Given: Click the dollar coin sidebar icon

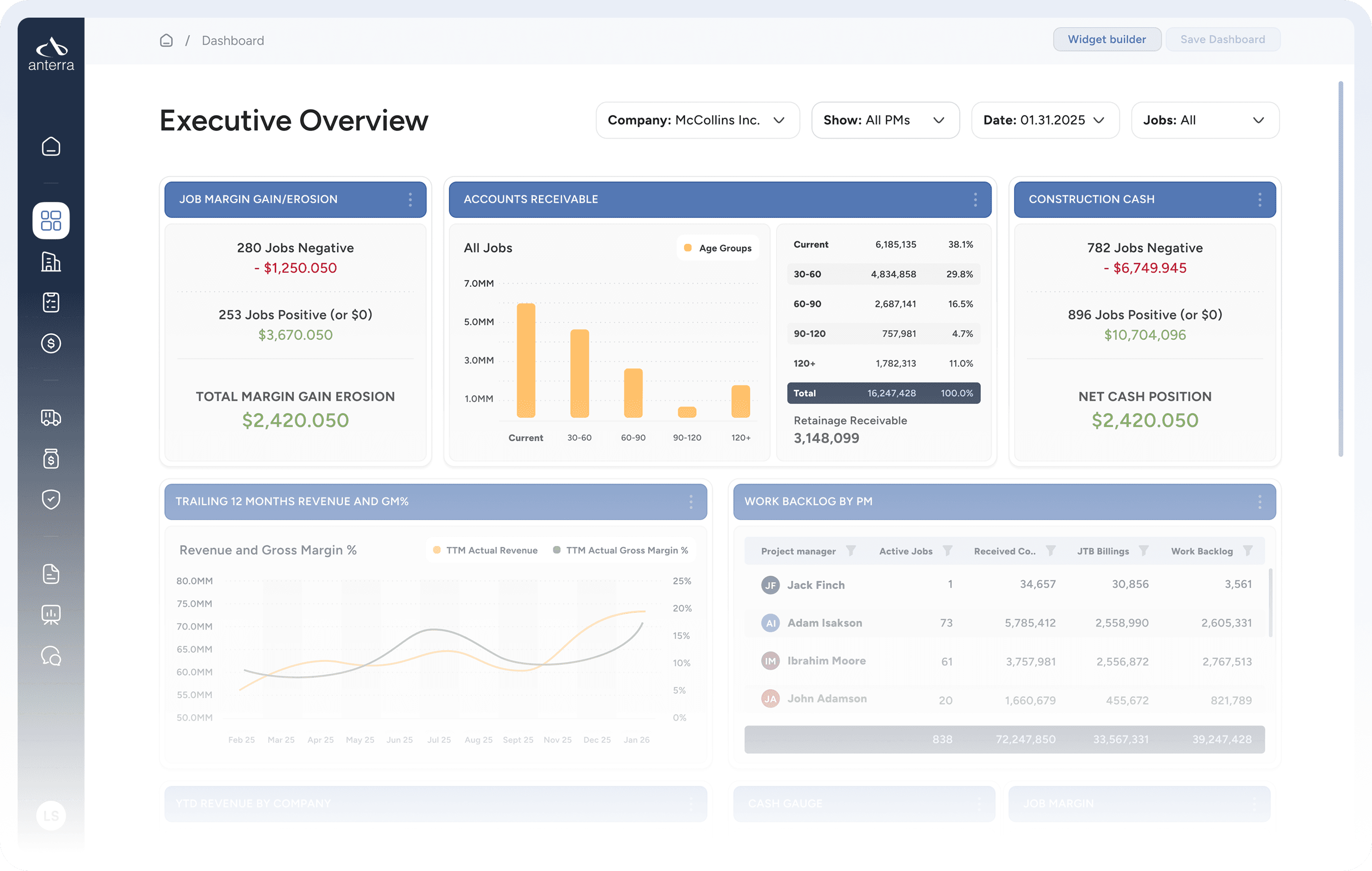Looking at the screenshot, I should [x=51, y=343].
